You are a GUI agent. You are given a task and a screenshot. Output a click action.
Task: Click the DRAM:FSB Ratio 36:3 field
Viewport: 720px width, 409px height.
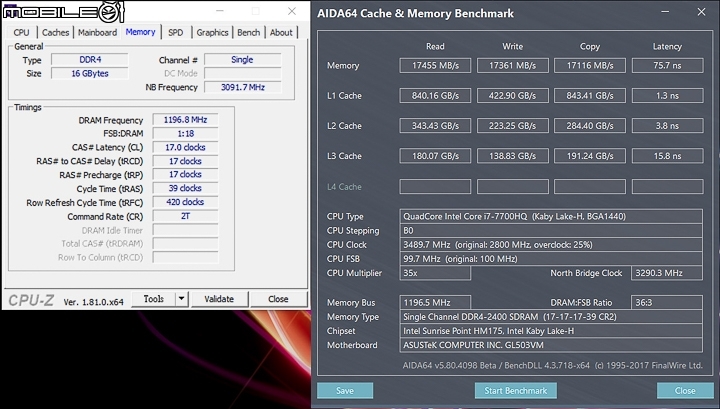(667, 303)
